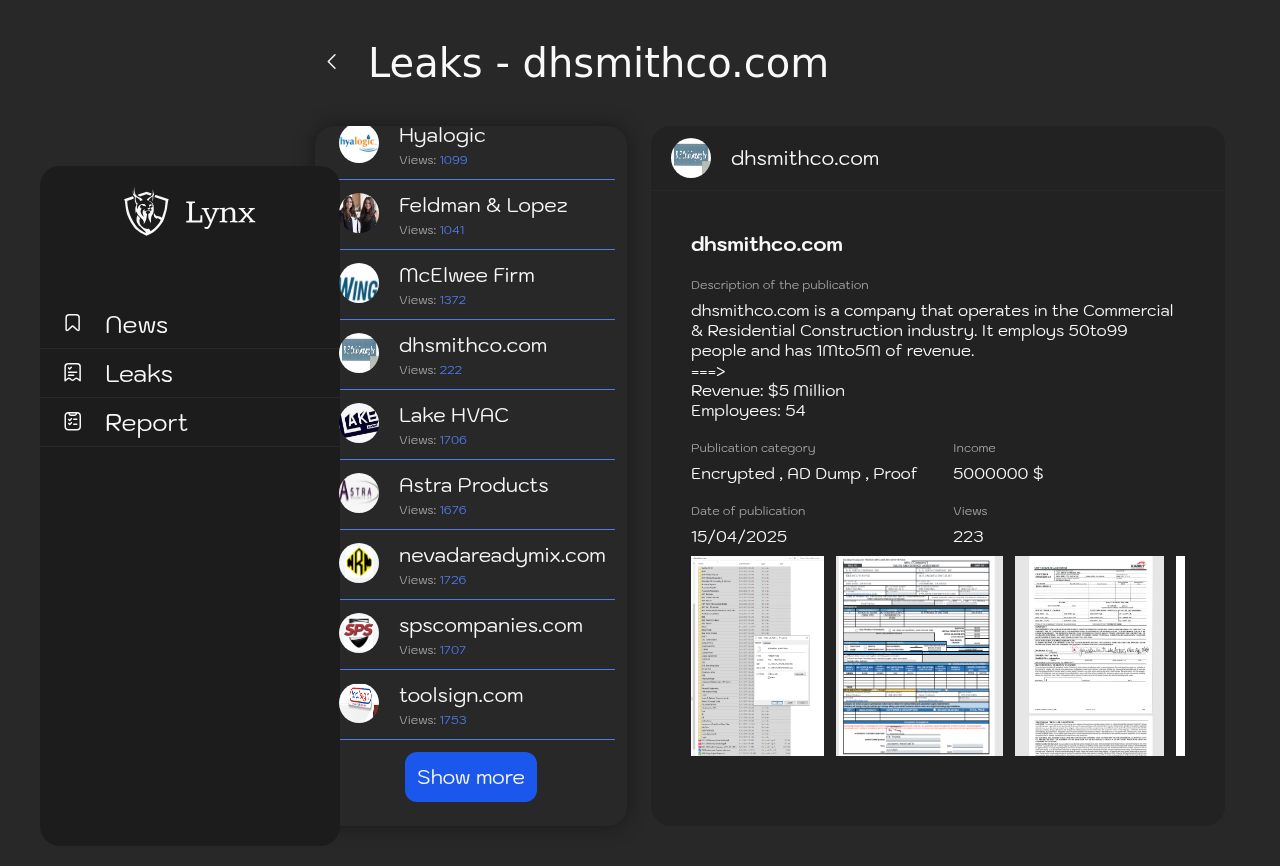1280x866 pixels.
Task: Click McElwee Firm avatar
Action: tap(359, 283)
